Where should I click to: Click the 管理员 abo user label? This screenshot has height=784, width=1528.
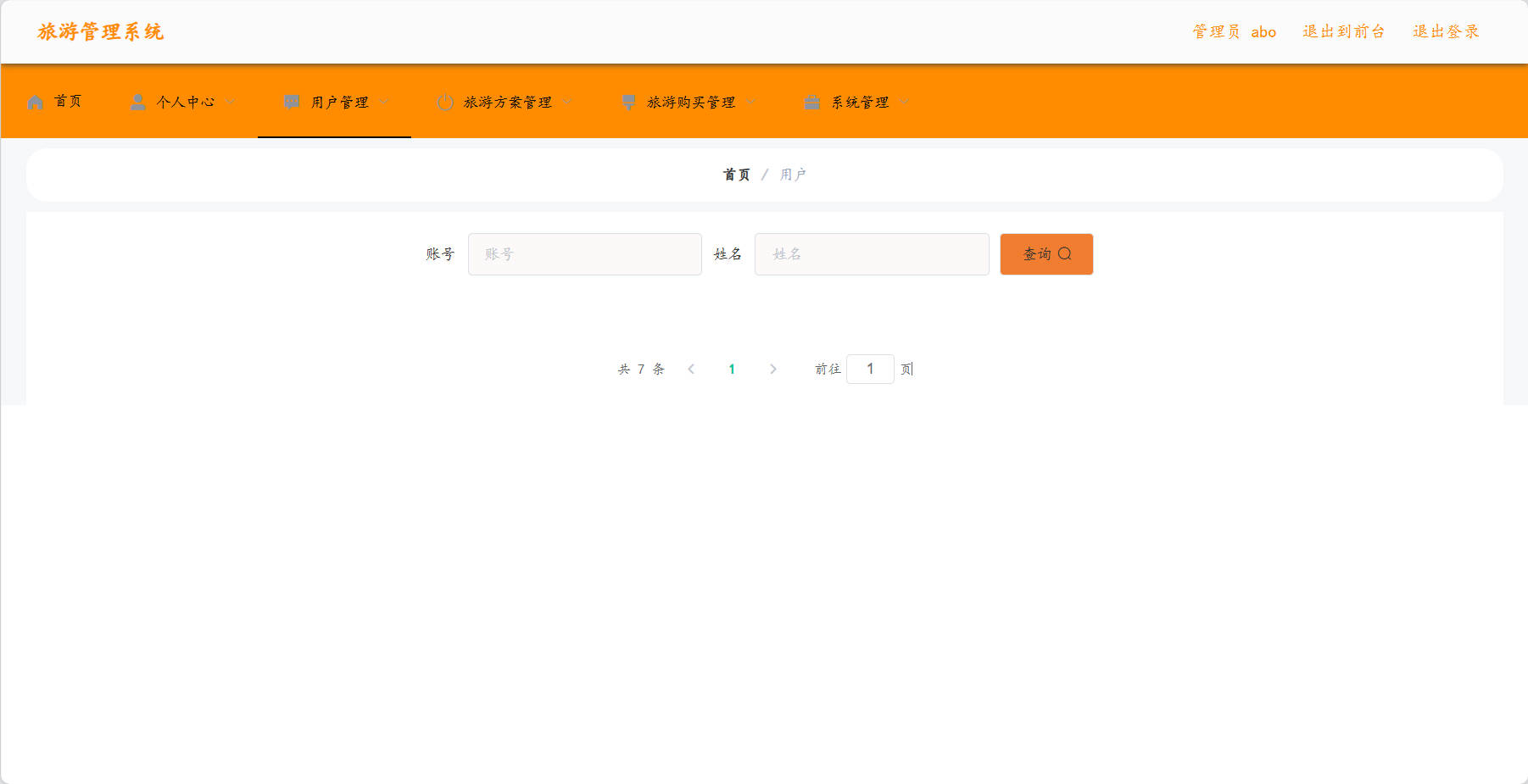[x=1234, y=31]
